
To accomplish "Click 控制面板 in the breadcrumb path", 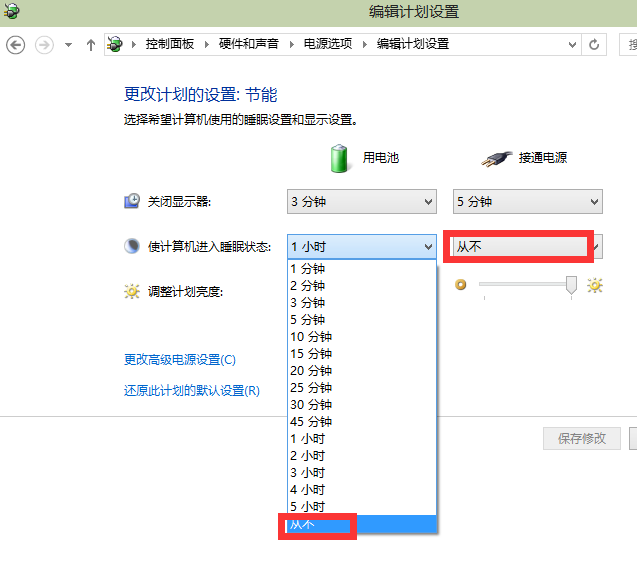I will tap(170, 45).
